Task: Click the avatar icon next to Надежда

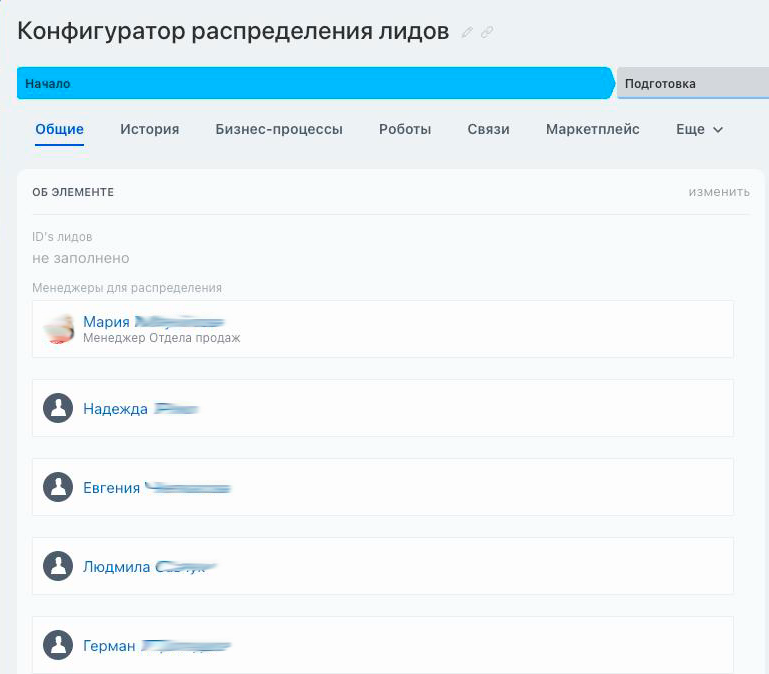Action: (58, 408)
